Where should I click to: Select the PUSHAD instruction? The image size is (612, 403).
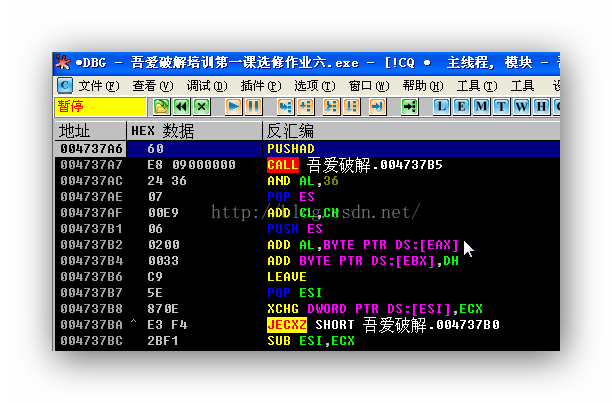[291, 149]
